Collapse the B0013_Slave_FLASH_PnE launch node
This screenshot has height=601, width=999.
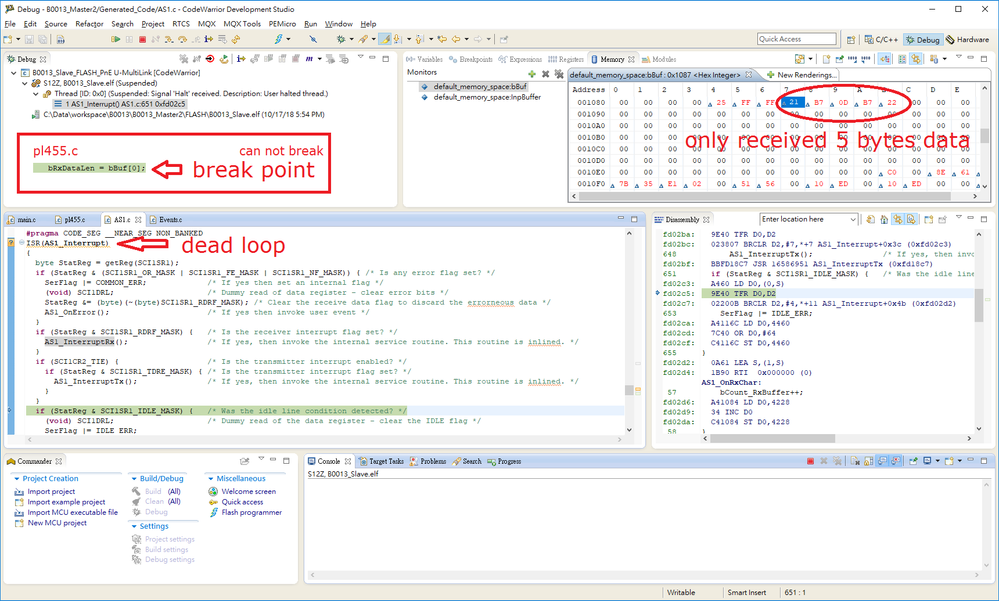15,73
